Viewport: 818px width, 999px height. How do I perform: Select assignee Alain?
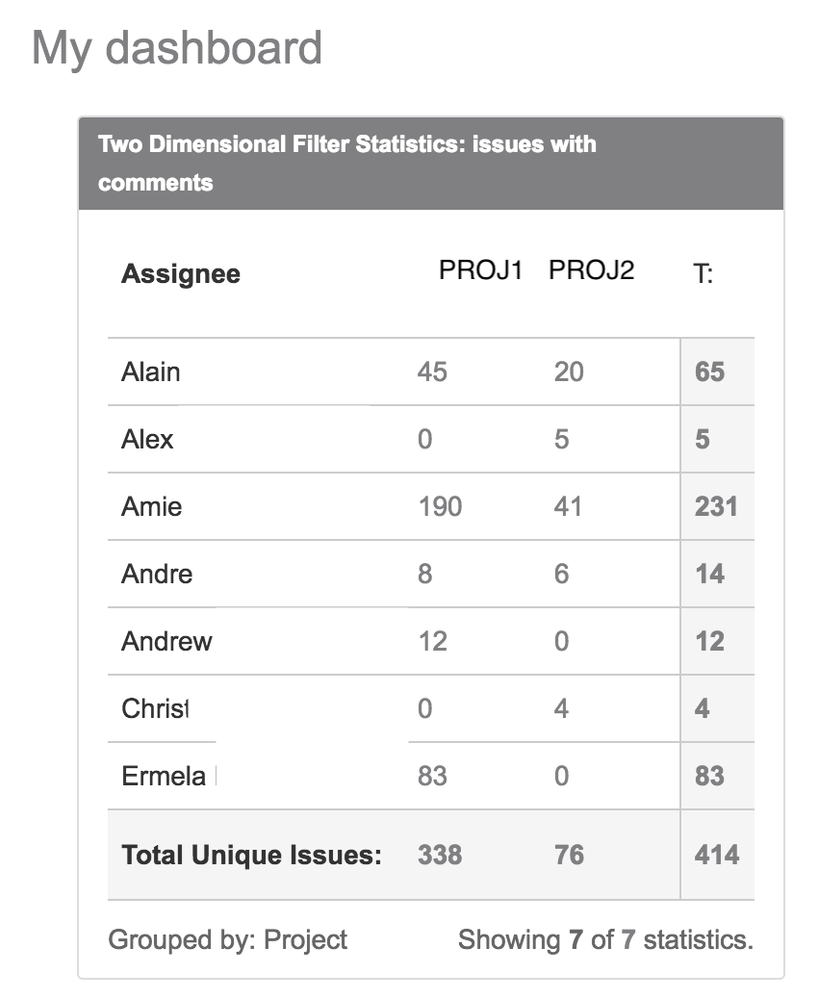point(151,371)
